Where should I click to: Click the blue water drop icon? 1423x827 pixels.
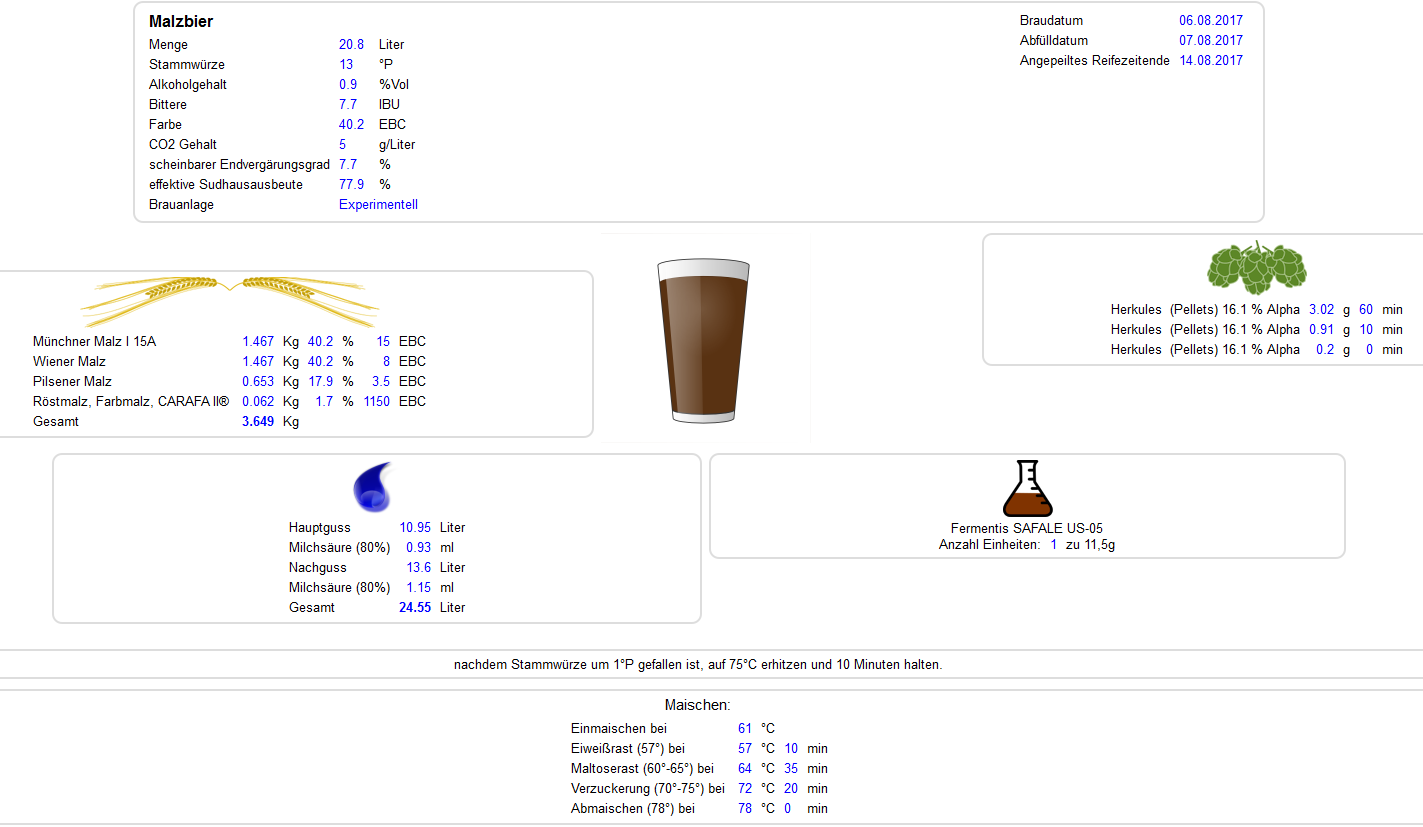coord(372,487)
